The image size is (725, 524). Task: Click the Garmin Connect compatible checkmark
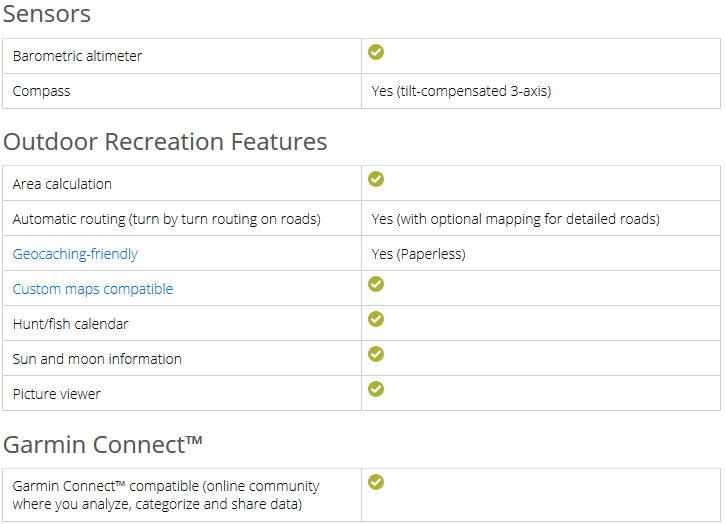[376, 482]
